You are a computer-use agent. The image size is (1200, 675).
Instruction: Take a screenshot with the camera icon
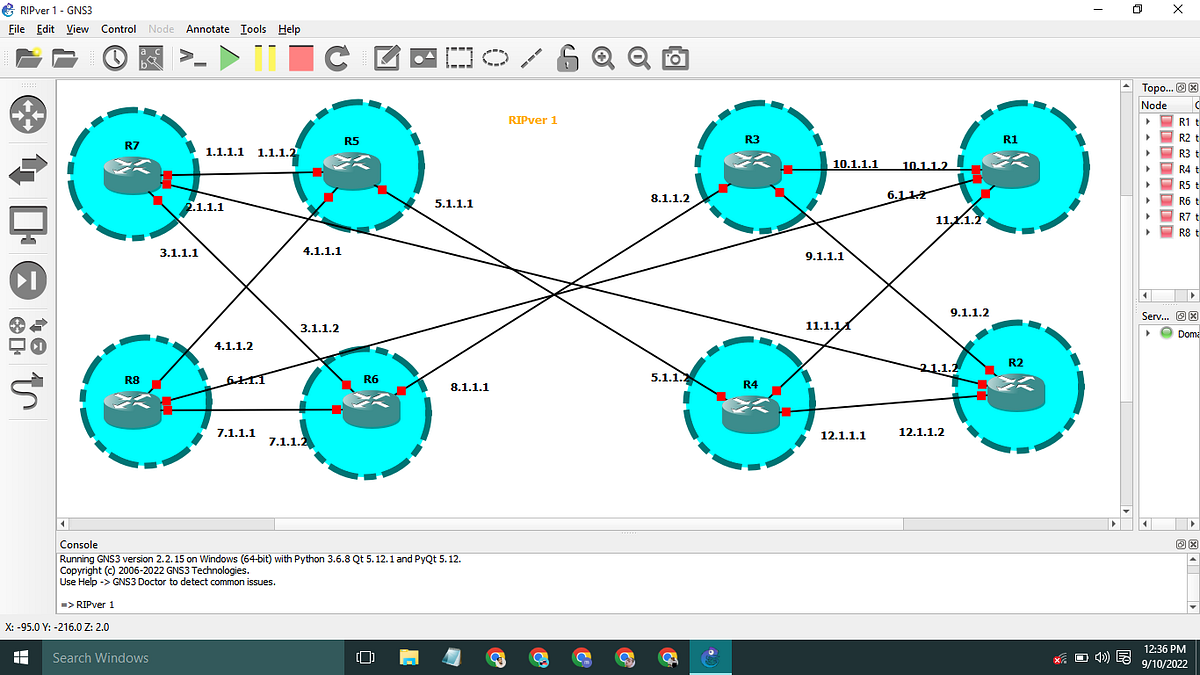point(675,58)
